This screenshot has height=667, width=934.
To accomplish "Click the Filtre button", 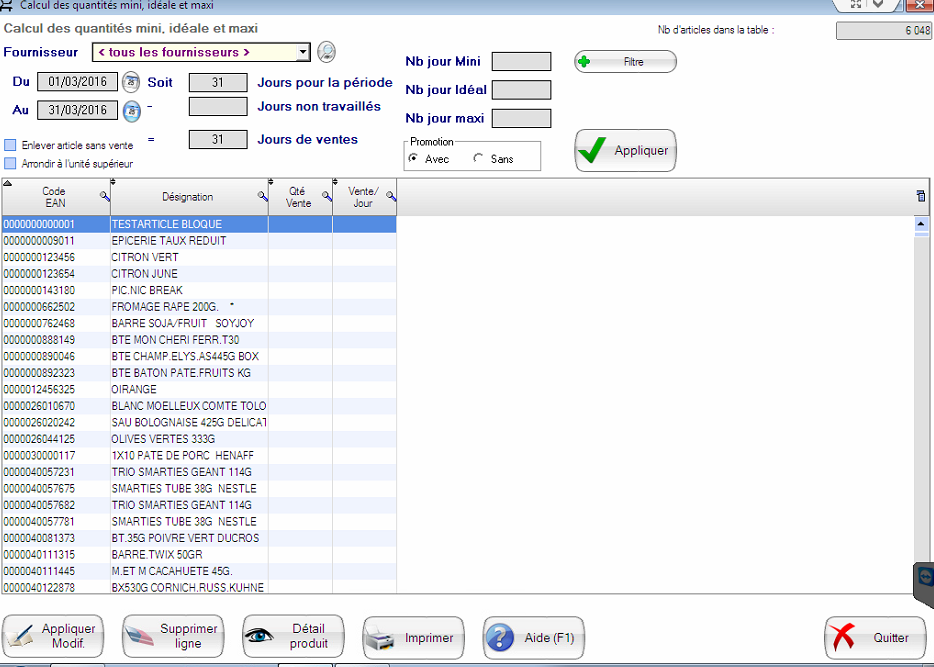I will [625, 62].
